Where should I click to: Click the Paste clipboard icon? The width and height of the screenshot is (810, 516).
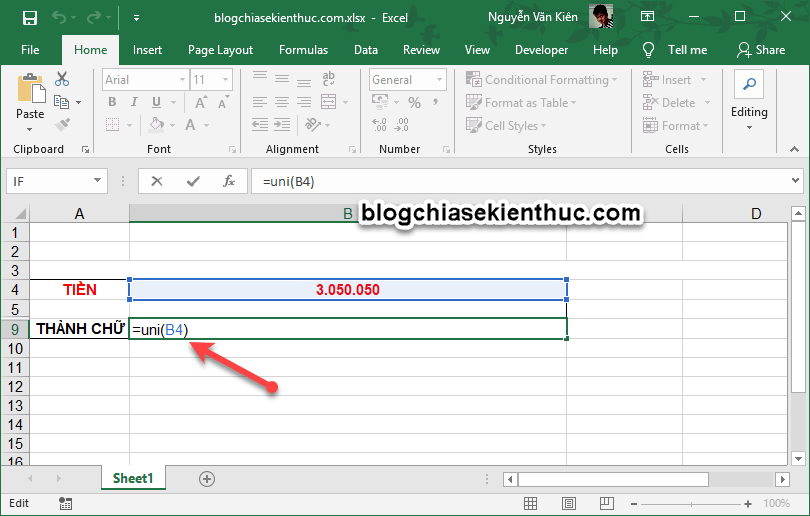pyautogui.click(x=30, y=89)
